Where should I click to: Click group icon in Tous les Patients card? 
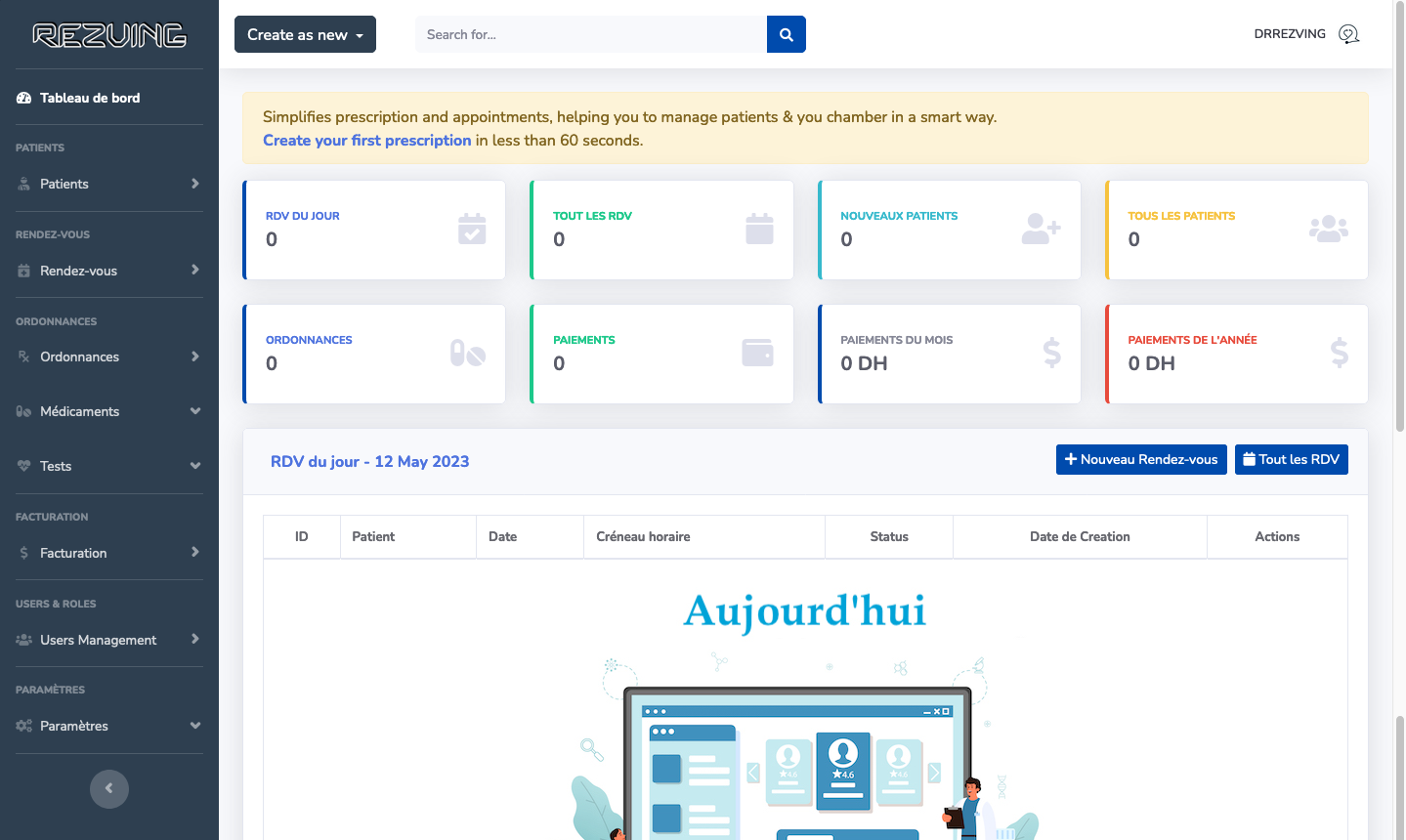[1329, 229]
